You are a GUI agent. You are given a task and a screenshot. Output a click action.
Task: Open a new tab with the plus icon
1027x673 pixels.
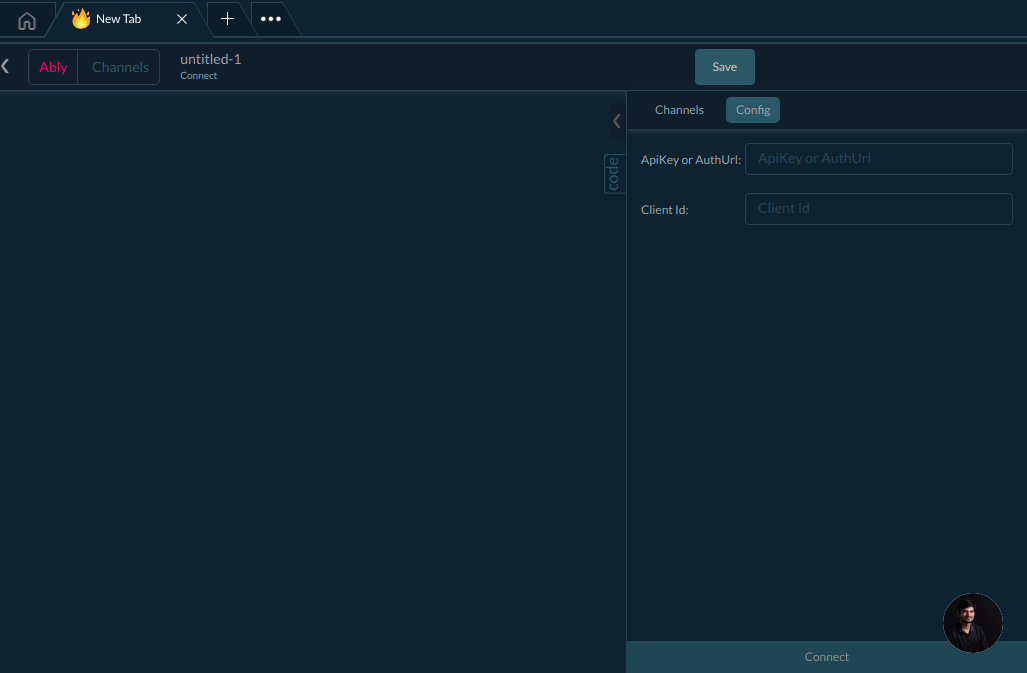coord(227,19)
